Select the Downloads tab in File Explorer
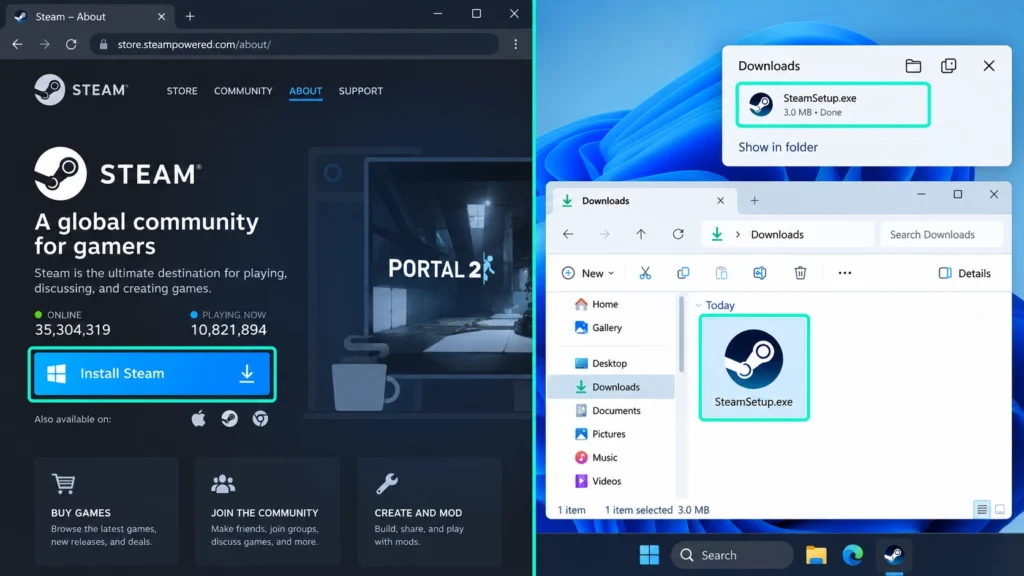The width and height of the screenshot is (1024, 576). [x=645, y=200]
